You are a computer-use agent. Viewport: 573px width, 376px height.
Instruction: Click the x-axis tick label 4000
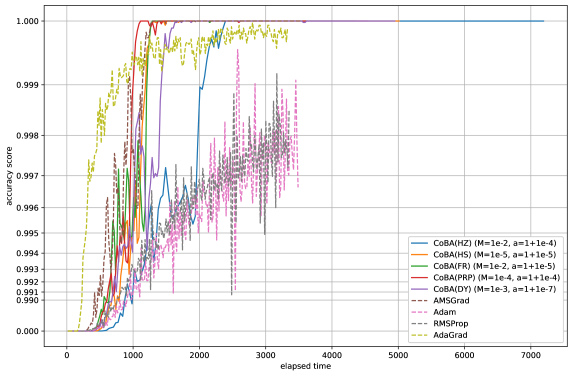coord(332,355)
